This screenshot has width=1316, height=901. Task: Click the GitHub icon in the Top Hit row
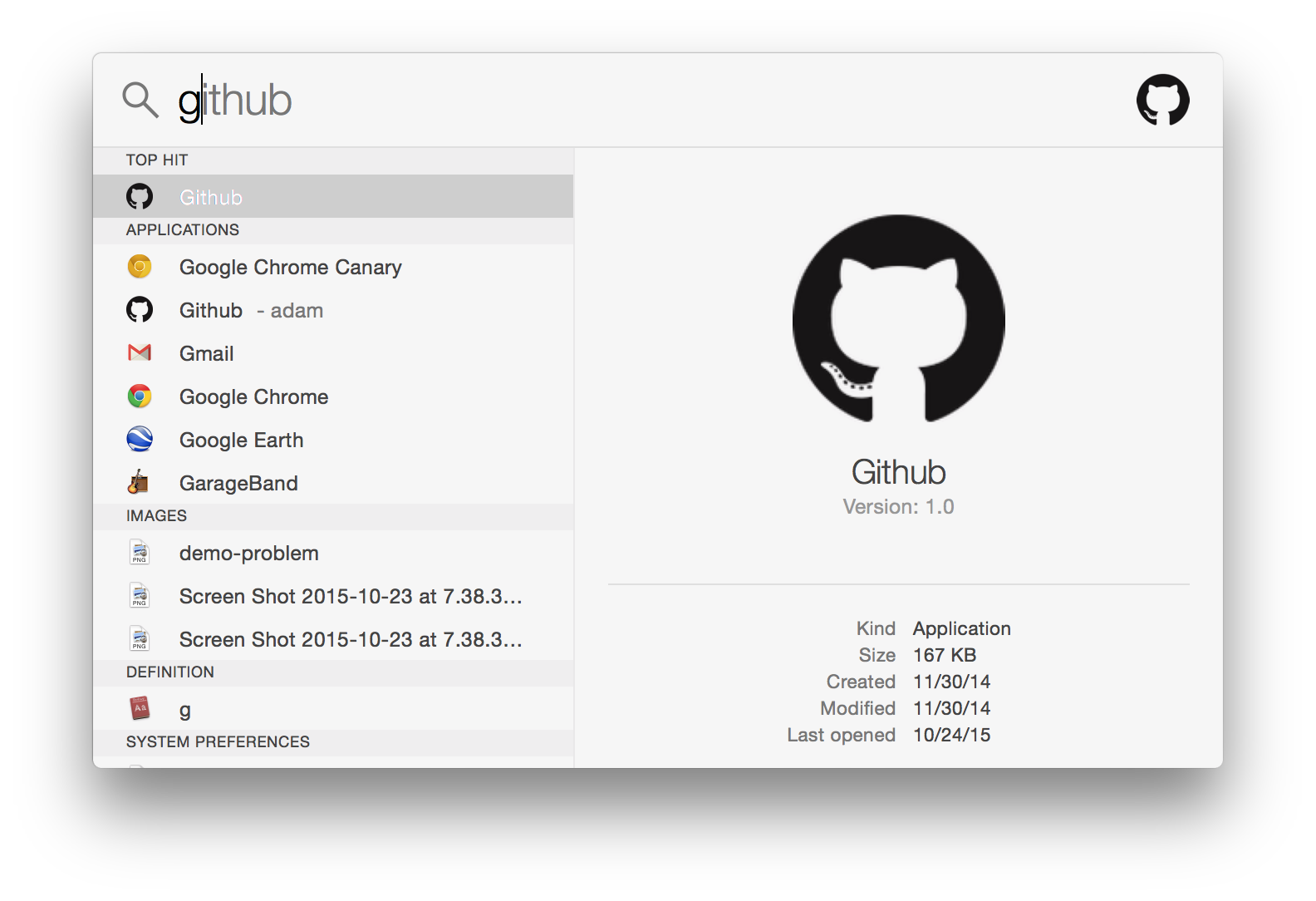(x=140, y=197)
